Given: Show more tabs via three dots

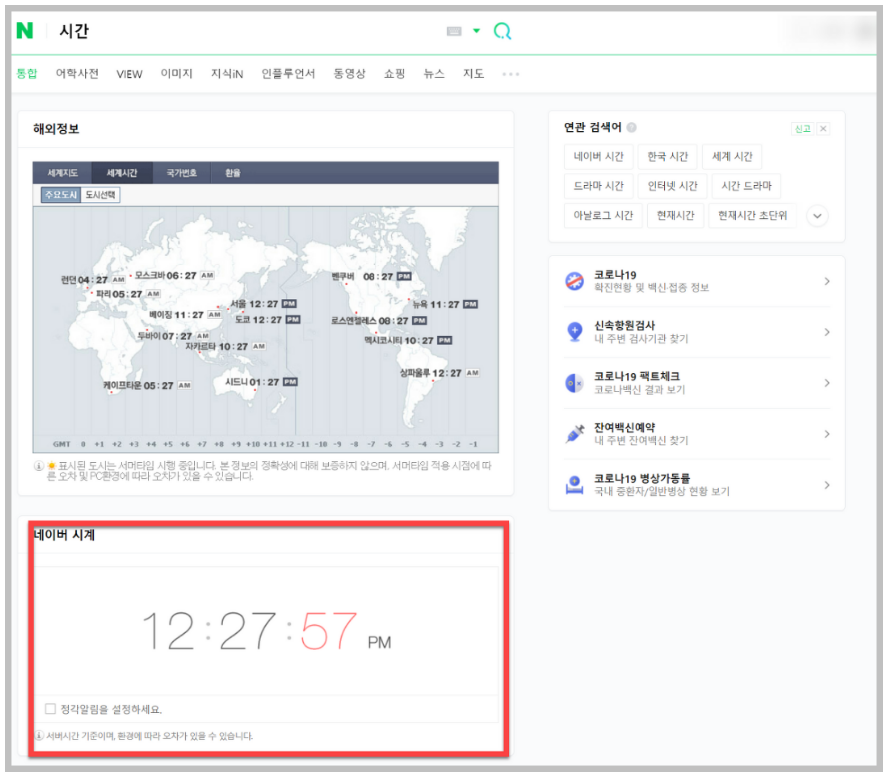Looking at the screenshot, I should pos(510,74).
